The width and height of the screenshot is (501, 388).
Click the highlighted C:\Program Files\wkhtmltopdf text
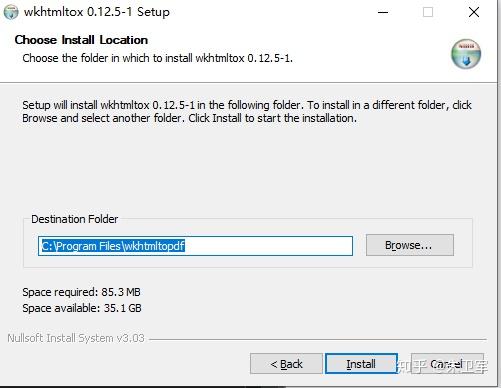[113, 246]
